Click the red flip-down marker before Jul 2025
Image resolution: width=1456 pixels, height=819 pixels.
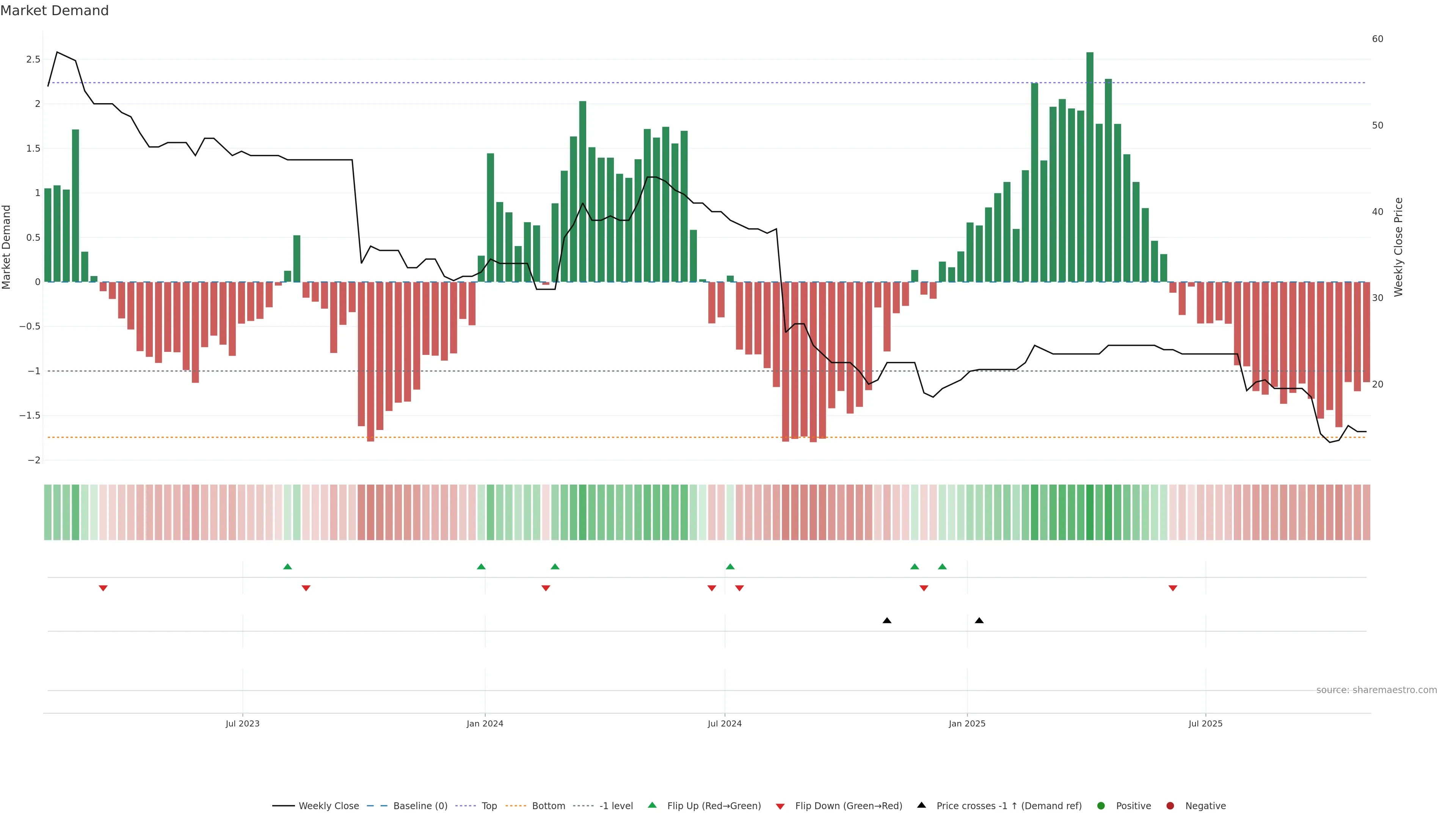point(1173,588)
